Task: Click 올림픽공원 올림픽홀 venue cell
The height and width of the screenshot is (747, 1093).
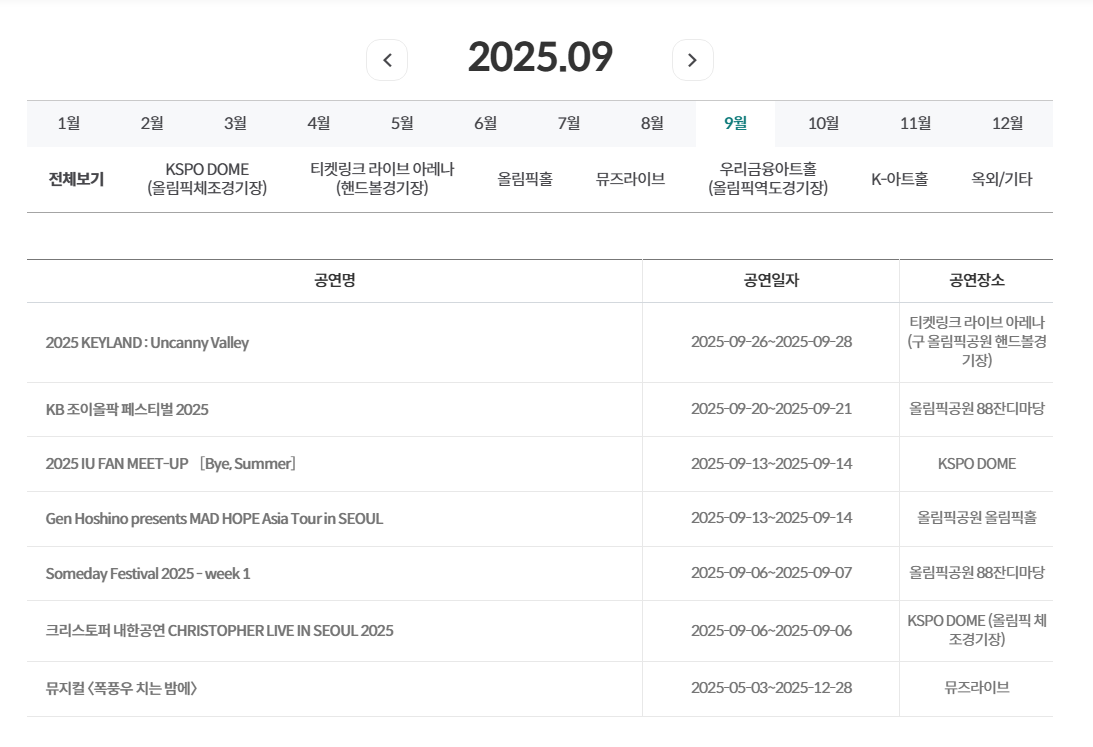Action: [977, 518]
